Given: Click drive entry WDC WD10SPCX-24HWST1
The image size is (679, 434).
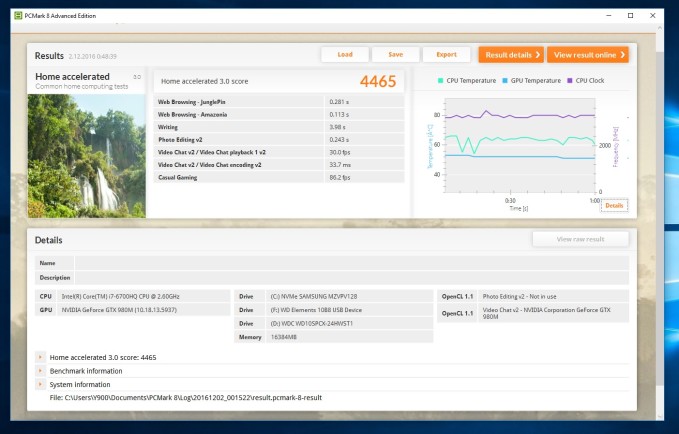Looking at the screenshot, I should [311, 324].
